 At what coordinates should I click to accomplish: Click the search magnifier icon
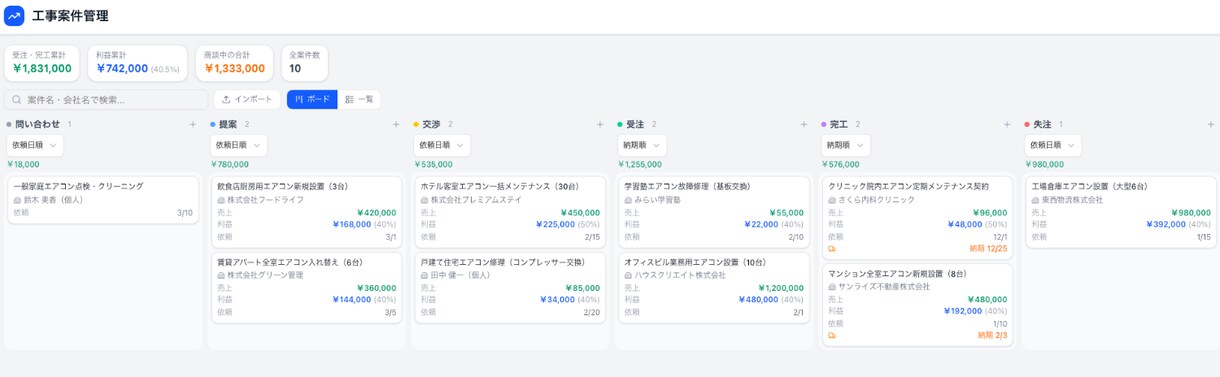[x=18, y=99]
